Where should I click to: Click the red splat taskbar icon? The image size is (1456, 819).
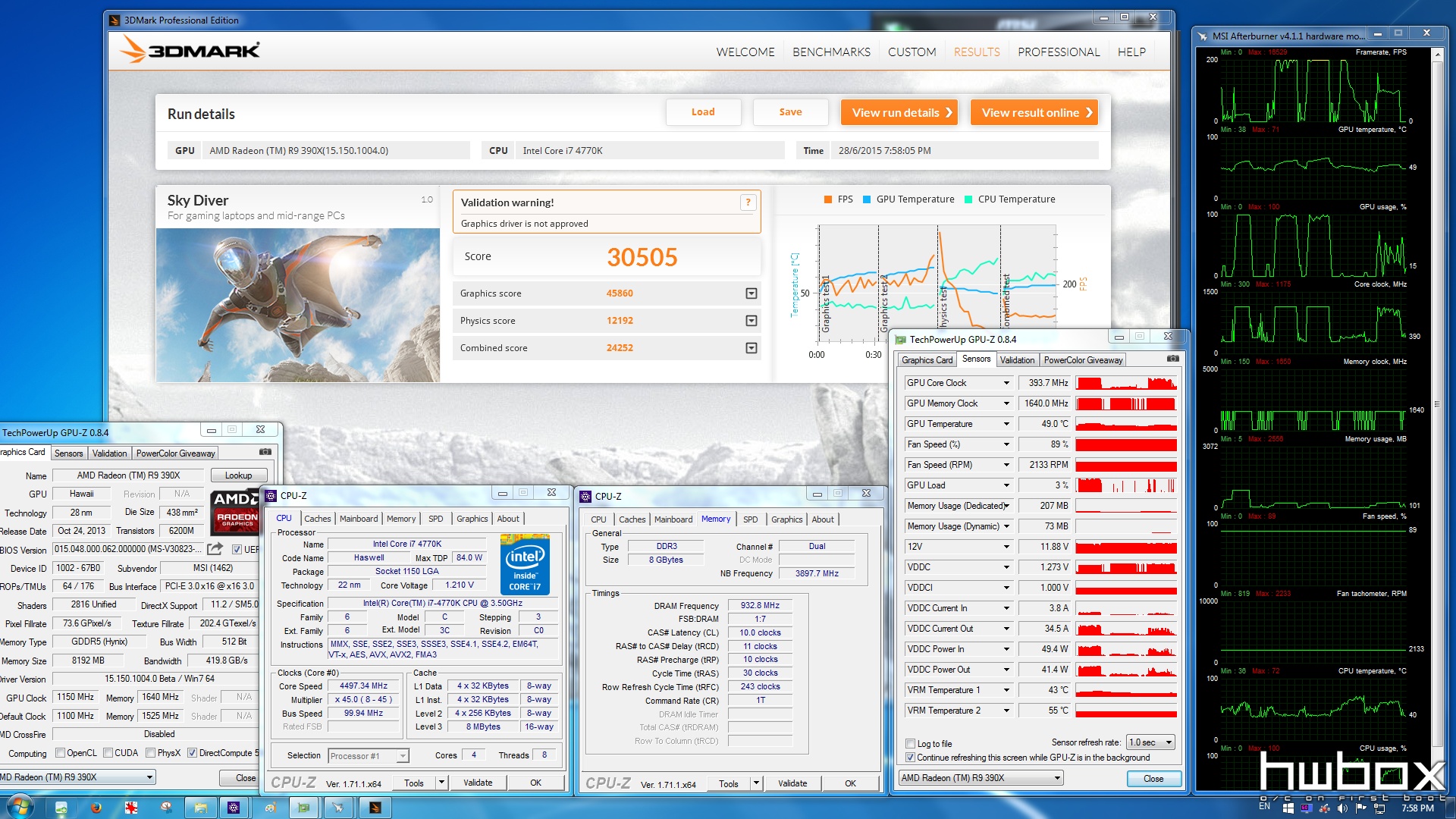pyautogui.click(x=131, y=808)
